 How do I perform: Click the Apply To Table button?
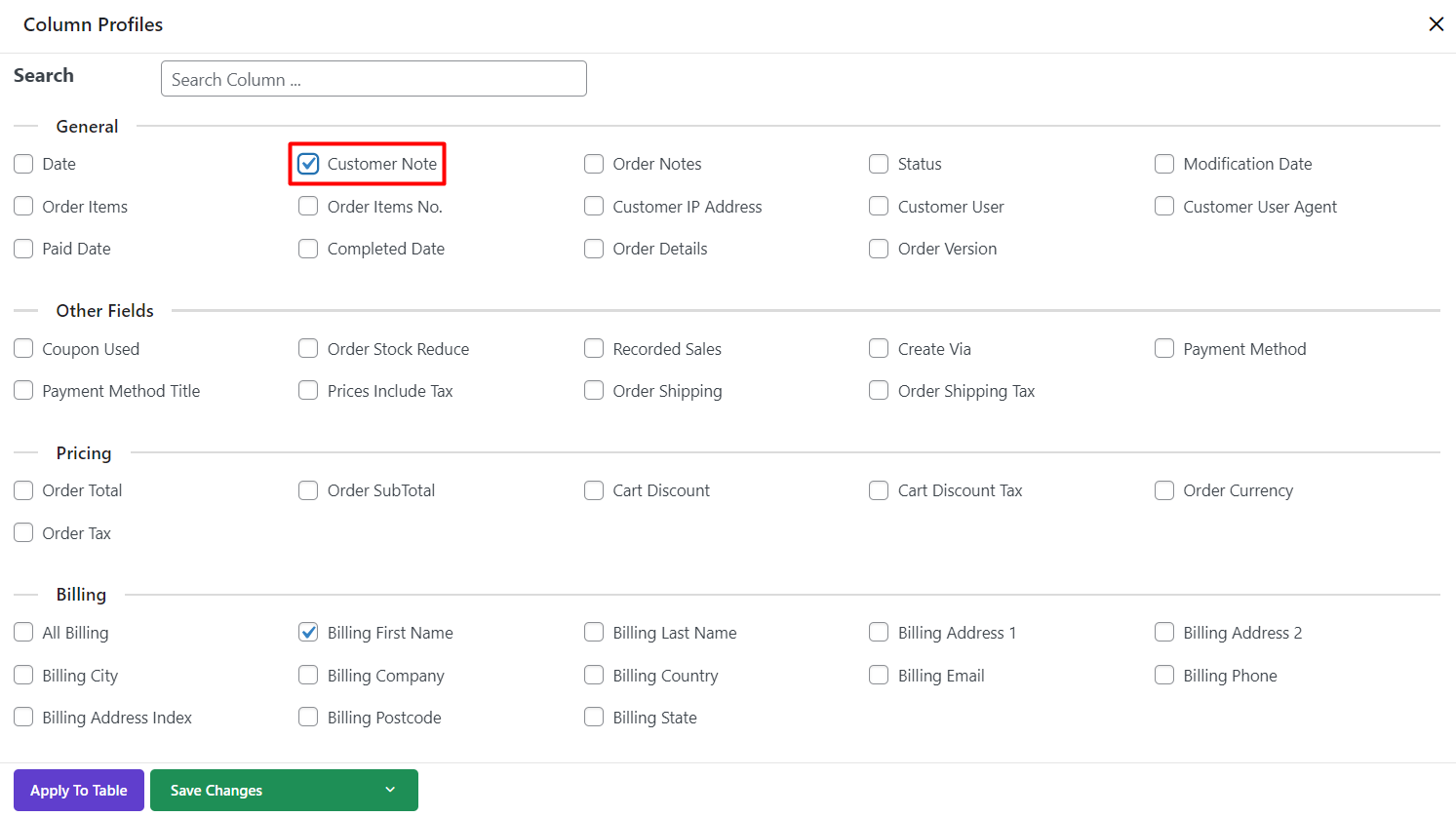tap(79, 791)
